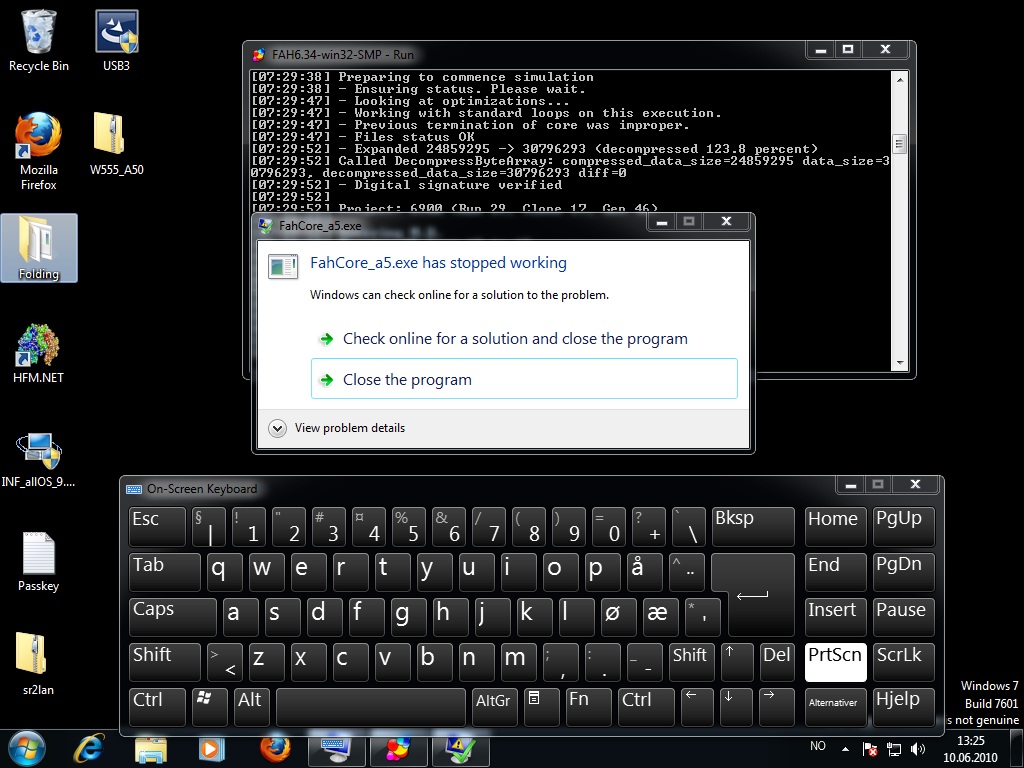Viewport: 1024px width, 768px height.
Task: Click the Hjelp key
Action: coord(904,707)
